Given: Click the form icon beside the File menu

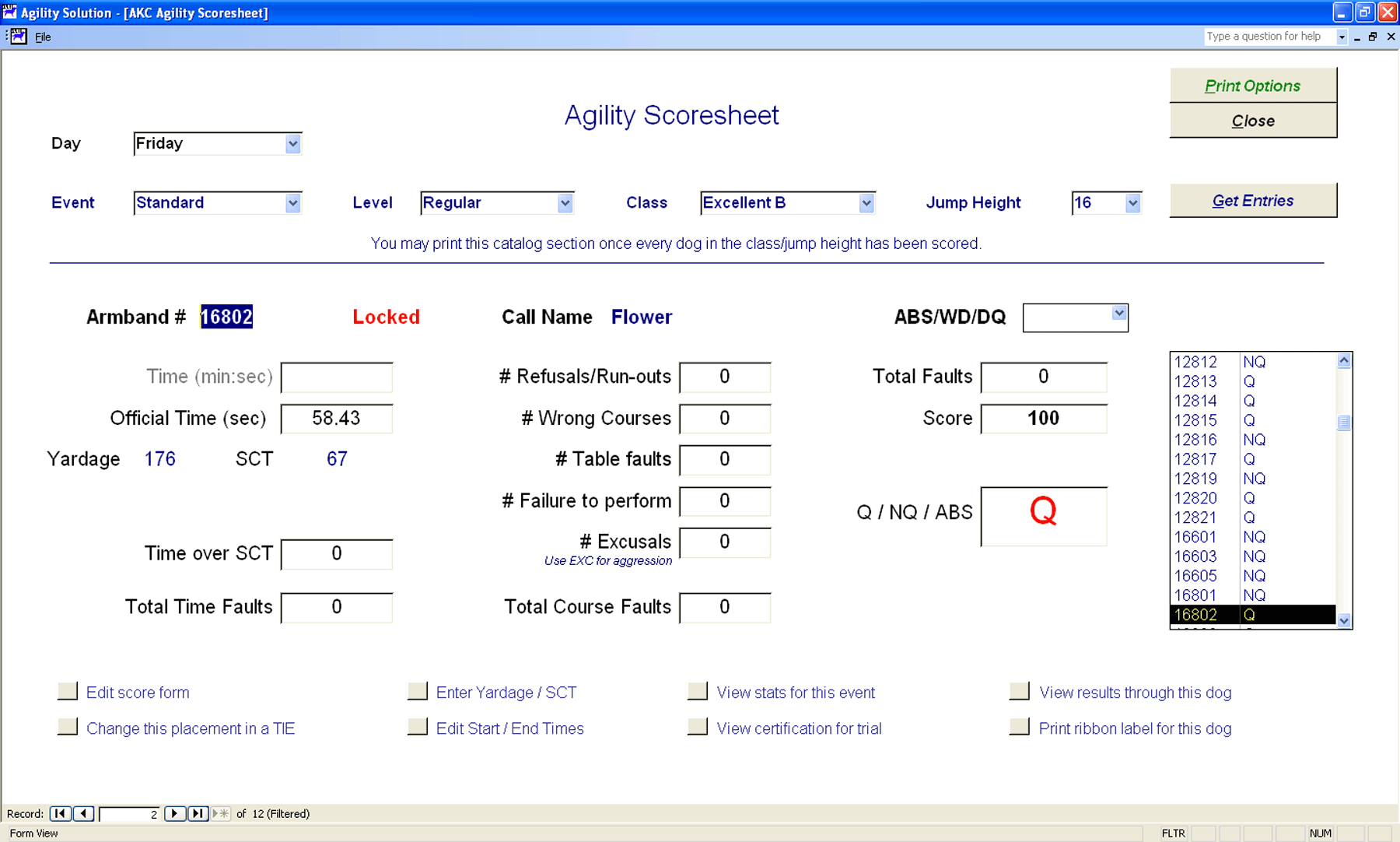Looking at the screenshot, I should [17, 36].
